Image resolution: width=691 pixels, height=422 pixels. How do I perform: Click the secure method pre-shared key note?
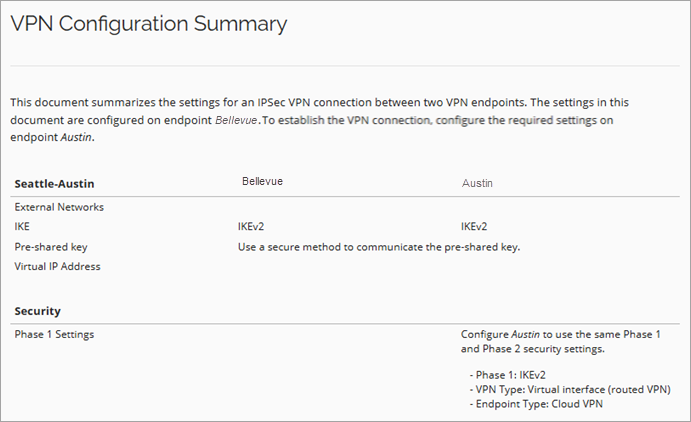tap(379, 246)
